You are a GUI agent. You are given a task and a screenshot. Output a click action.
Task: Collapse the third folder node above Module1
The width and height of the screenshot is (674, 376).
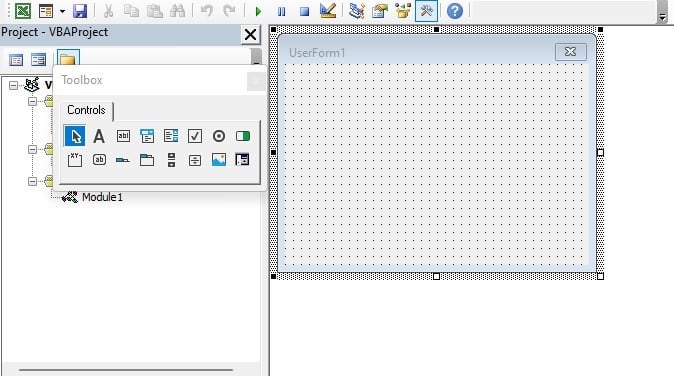(x=32, y=181)
